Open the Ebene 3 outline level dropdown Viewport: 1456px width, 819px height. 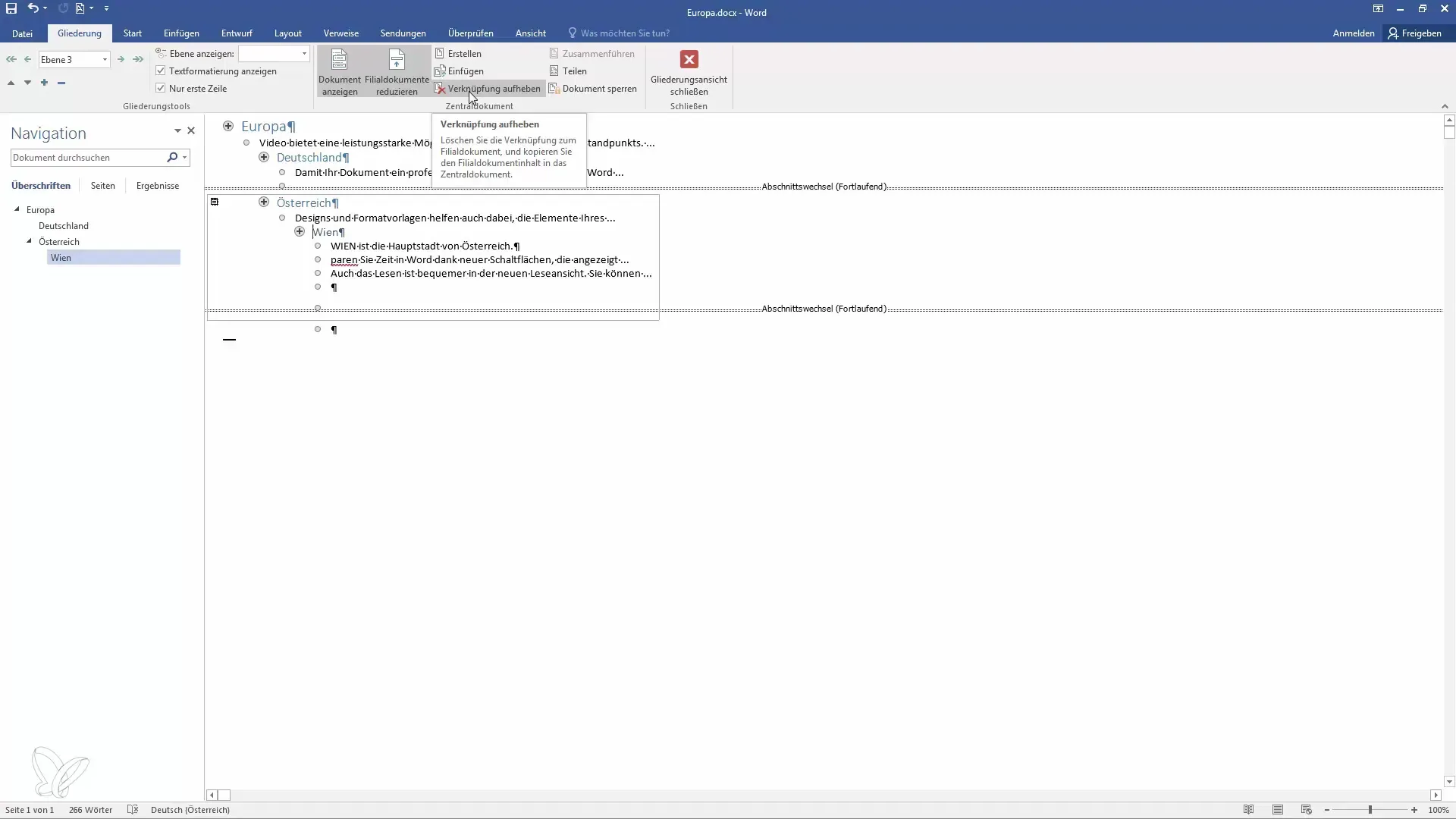click(x=105, y=59)
